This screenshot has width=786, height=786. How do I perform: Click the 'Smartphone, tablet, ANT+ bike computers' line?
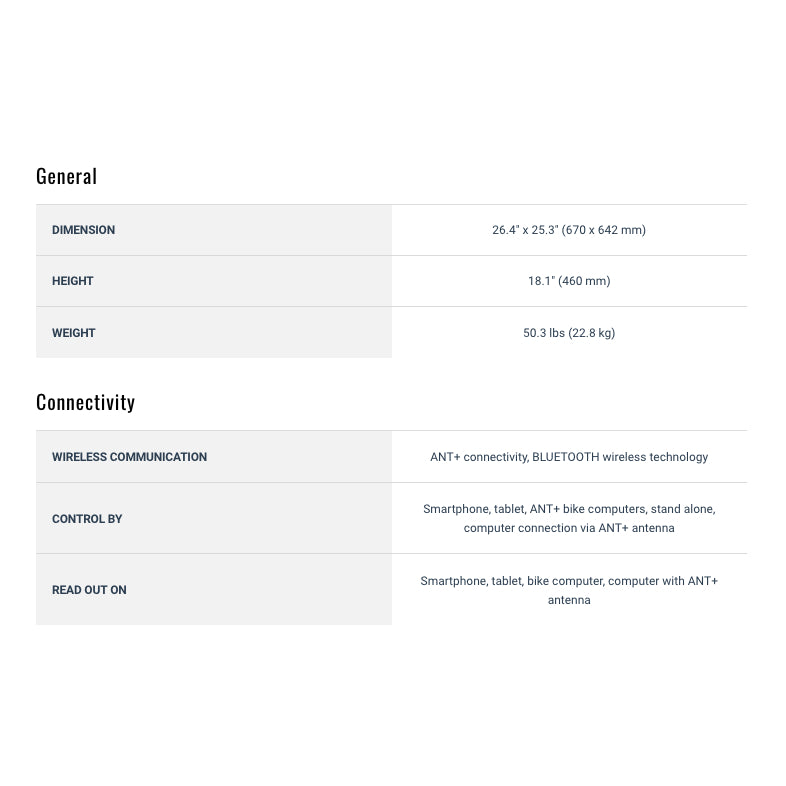[534, 509]
